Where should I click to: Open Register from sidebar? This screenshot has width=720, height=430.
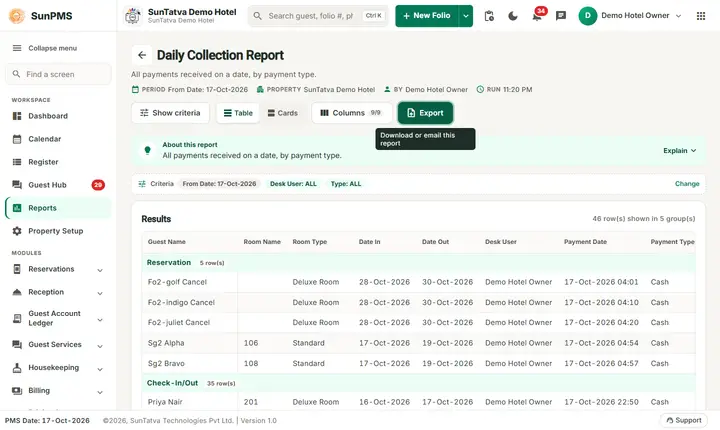58,162
